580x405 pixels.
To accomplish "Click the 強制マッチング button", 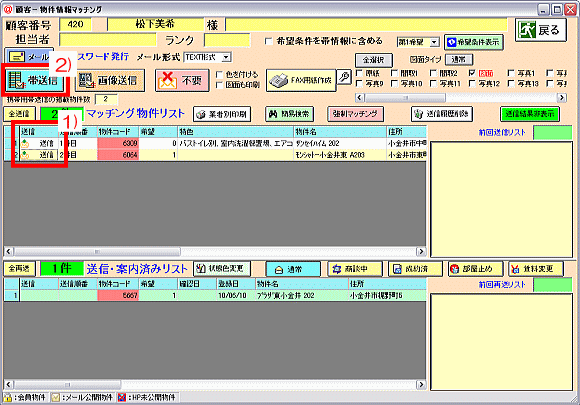I will click(355, 114).
